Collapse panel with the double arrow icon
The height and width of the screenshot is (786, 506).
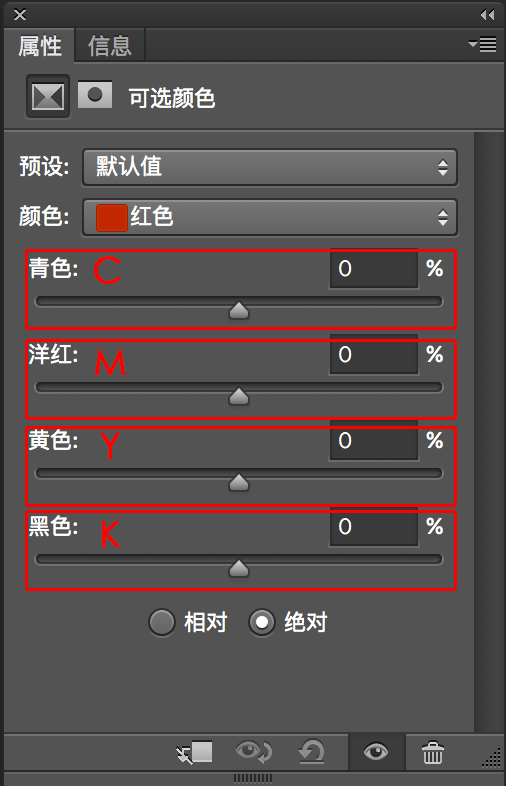pyautogui.click(x=487, y=15)
